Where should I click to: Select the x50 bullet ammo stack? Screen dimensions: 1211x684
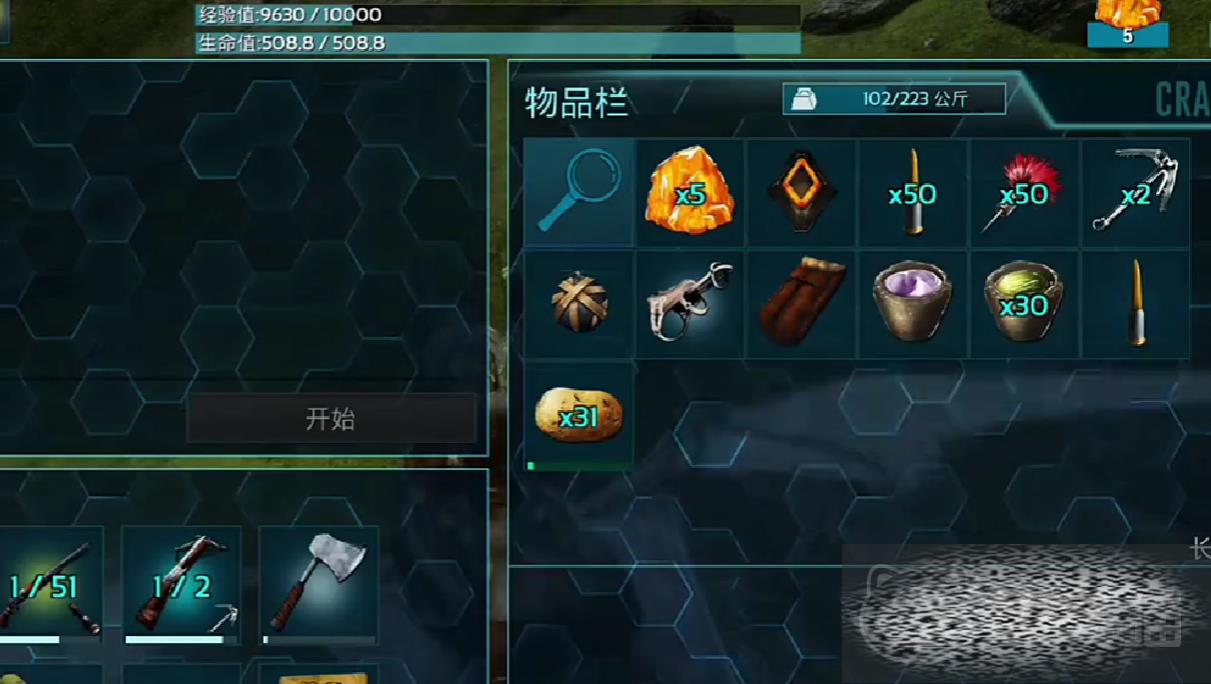point(912,193)
